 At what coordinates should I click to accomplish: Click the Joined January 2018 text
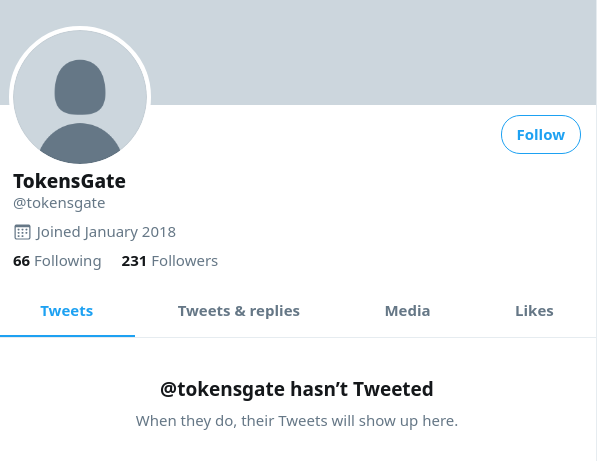click(x=106, y=232)
